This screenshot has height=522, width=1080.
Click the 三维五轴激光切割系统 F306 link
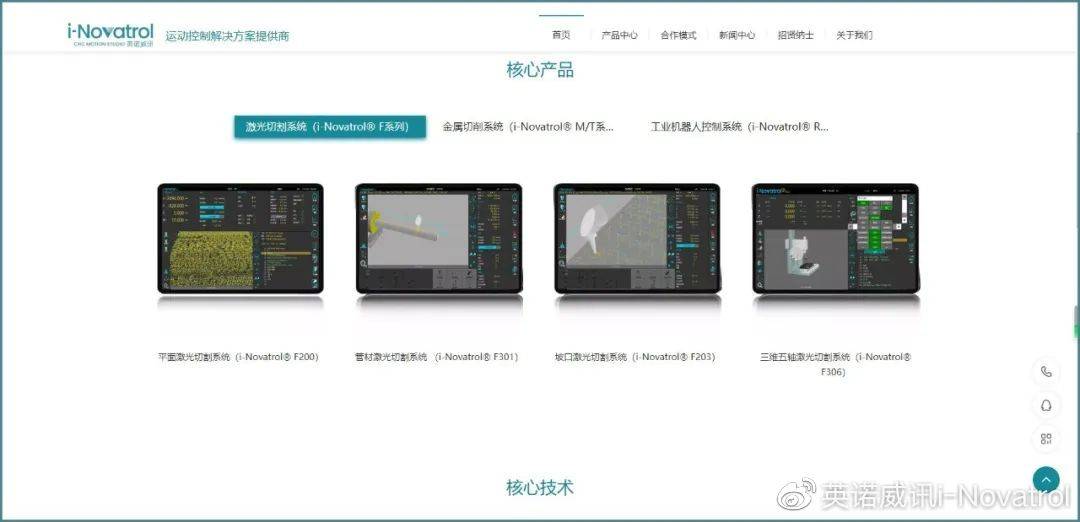tap(835, 364)
